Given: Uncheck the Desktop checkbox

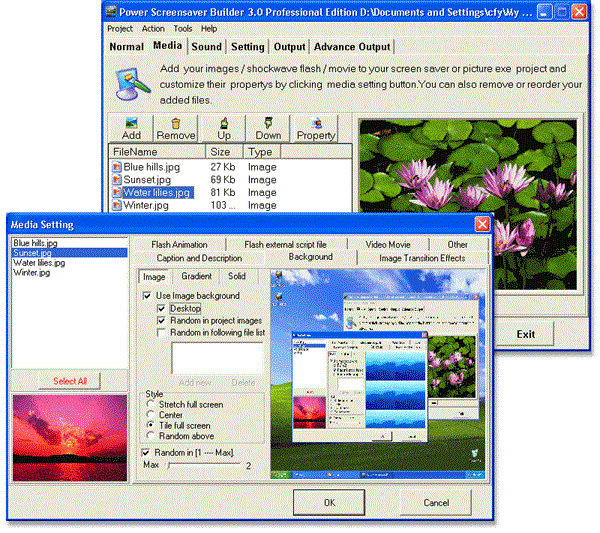Looking at the screenshot, I should pyautogui.click(x=161, y=308).
